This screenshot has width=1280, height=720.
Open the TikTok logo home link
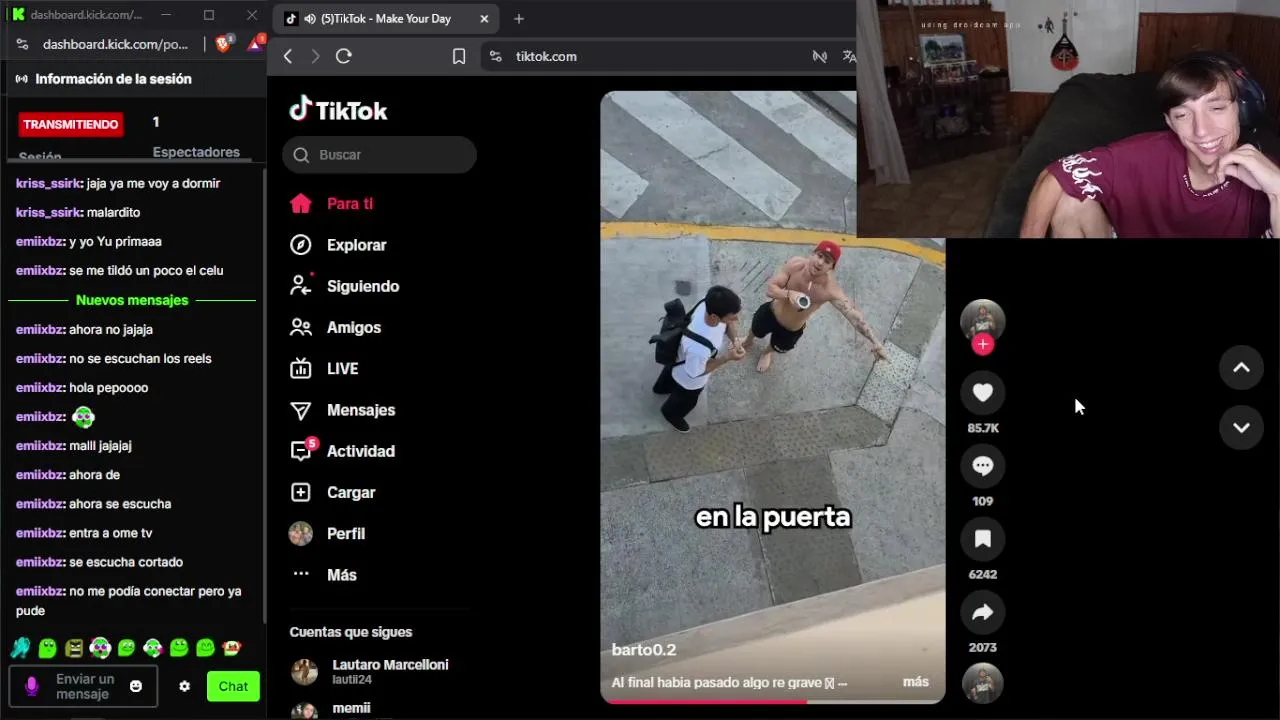[x=338, y=110]
